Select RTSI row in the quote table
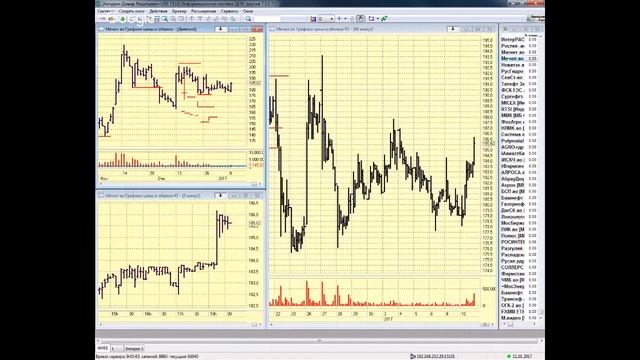 pos(519,109)
